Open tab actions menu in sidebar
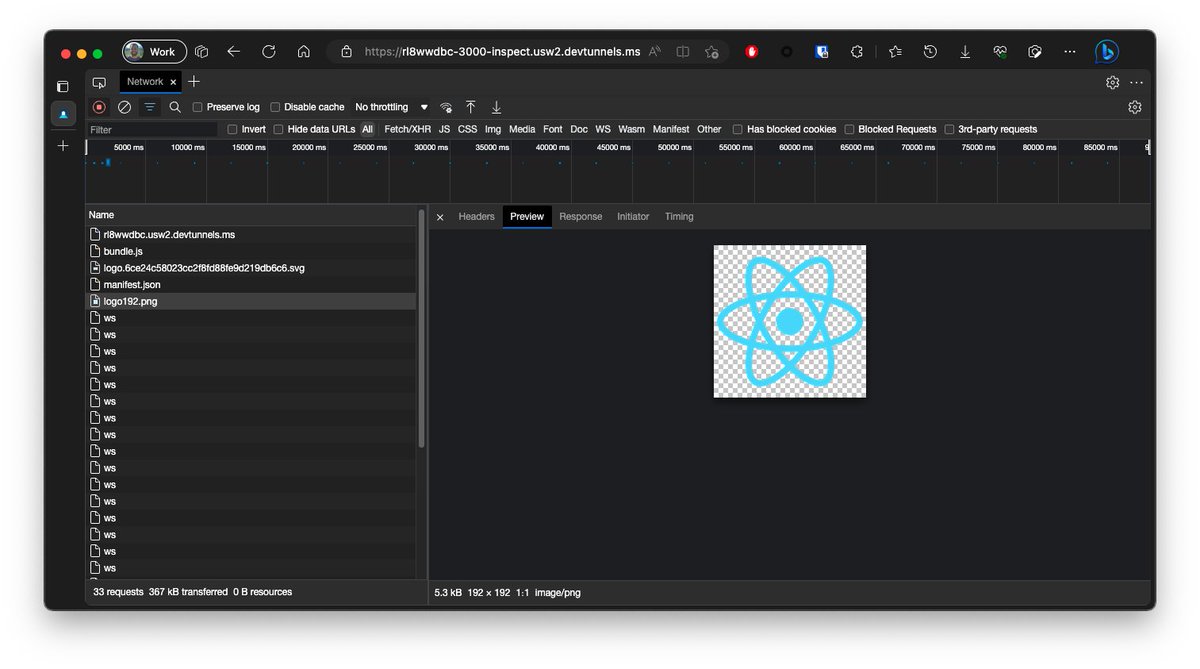This screenshot has width=1200, height=669. pyautogui.click(x=63, y=87)
